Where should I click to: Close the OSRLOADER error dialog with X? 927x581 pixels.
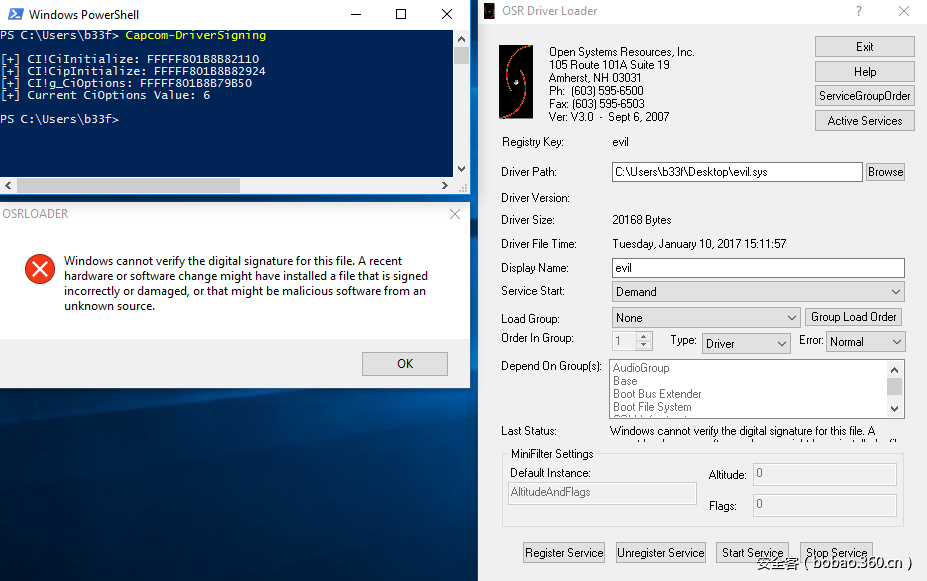[455, 214]
